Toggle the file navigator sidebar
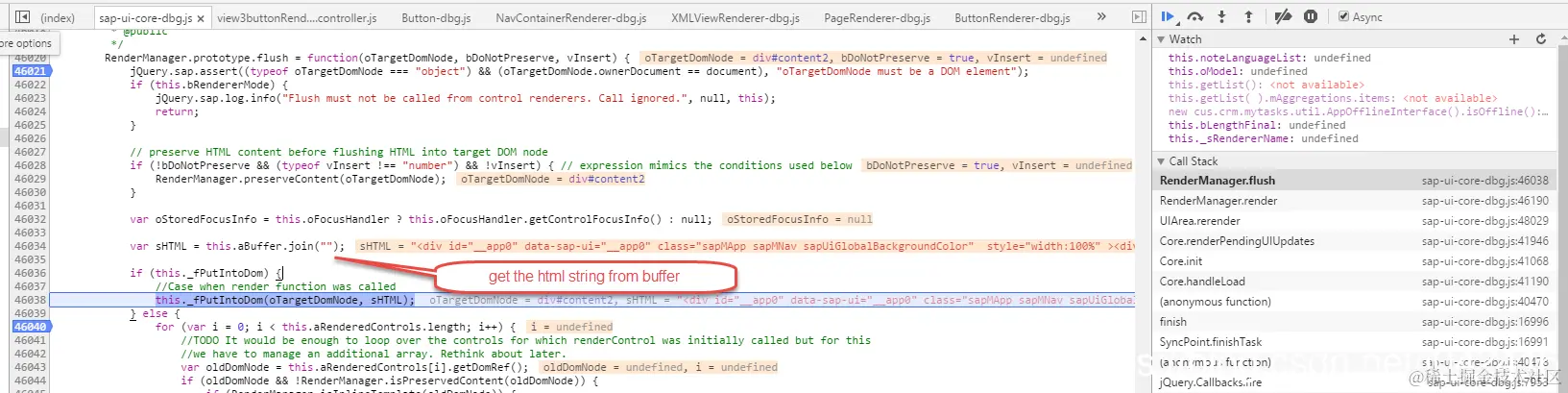This screenshot has height=393, width=1568. [22, 17]
